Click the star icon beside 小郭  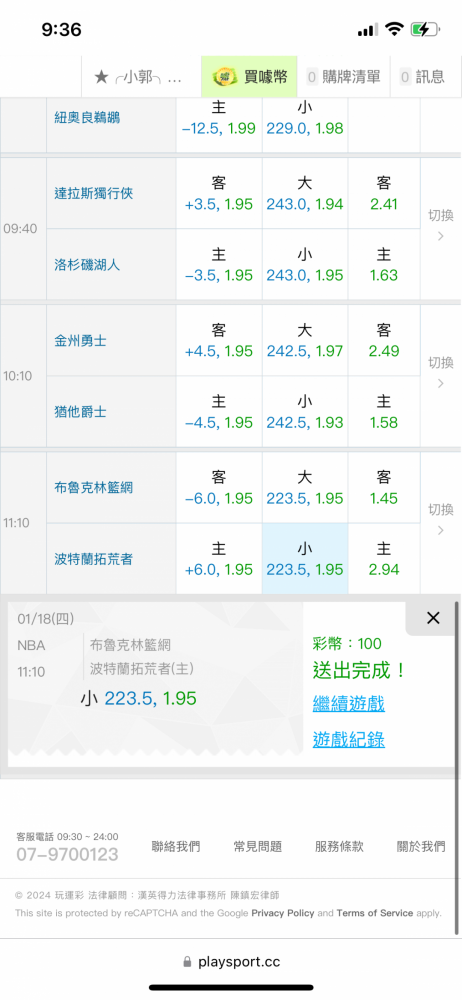tap(101, 77)
